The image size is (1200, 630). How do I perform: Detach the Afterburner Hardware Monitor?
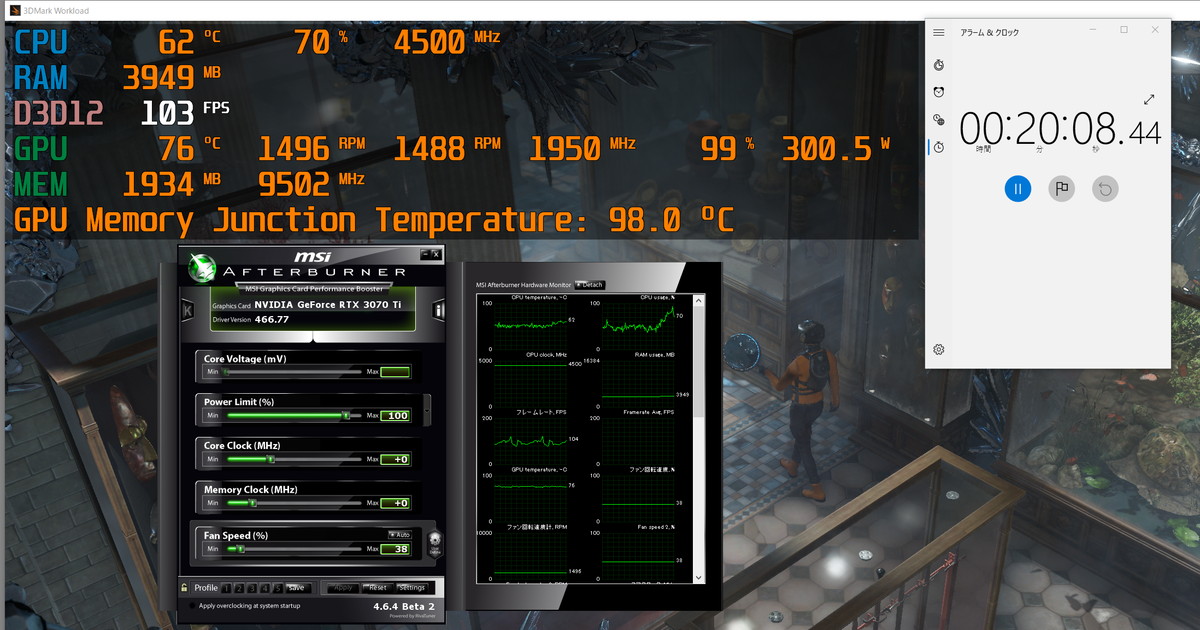point(590,285)
